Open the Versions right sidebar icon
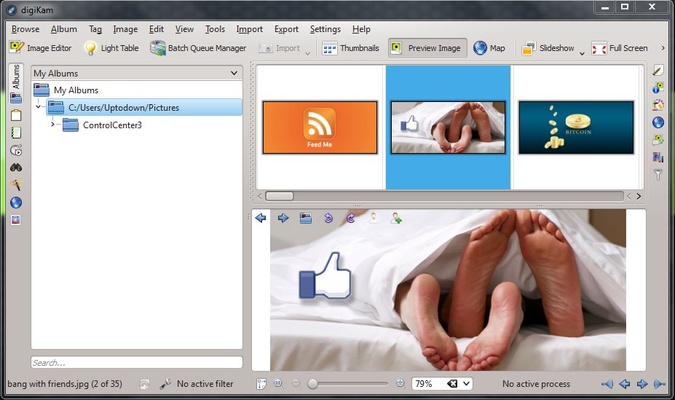 [x=658, y=157]
